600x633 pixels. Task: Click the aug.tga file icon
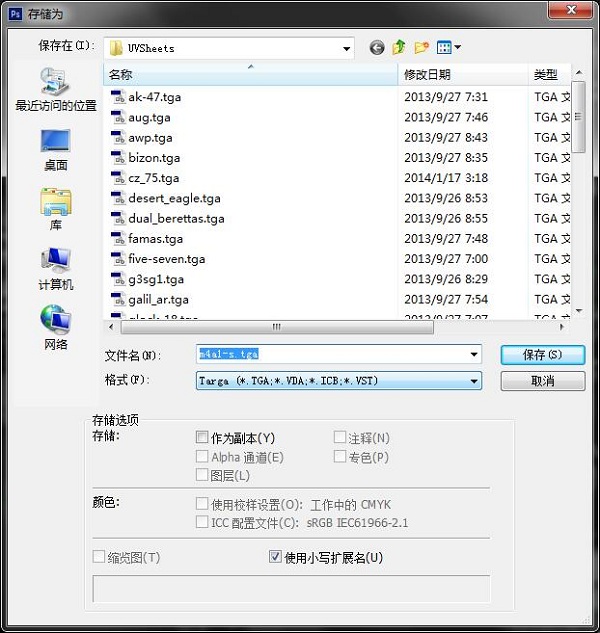coord(118,117)
